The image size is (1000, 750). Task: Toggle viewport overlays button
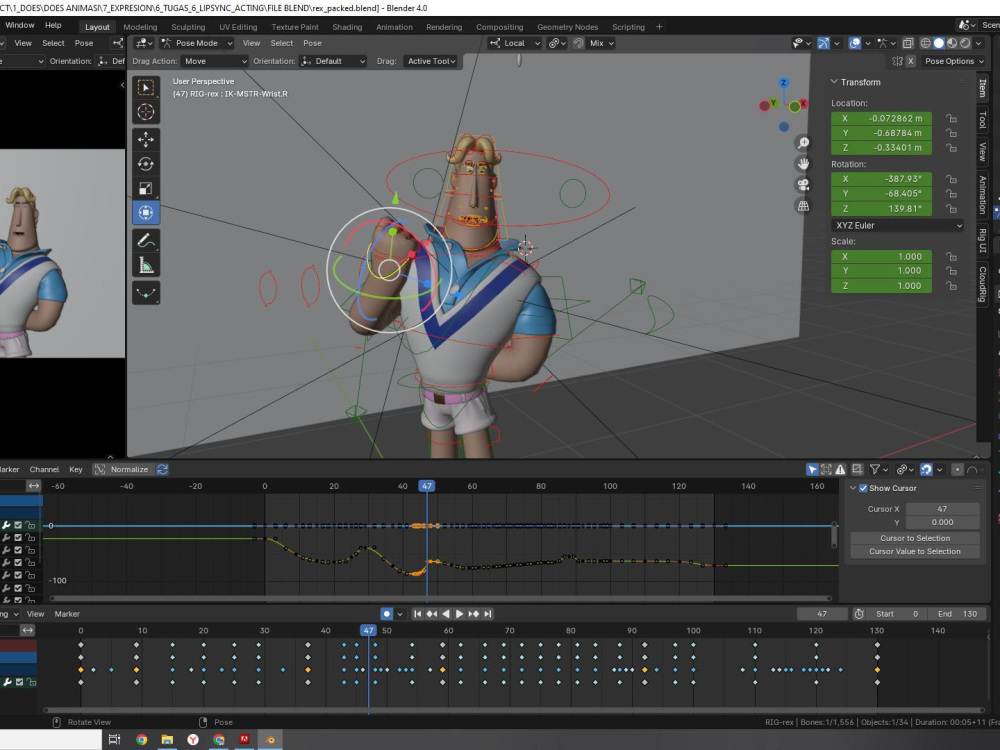[x=855, y=43]
